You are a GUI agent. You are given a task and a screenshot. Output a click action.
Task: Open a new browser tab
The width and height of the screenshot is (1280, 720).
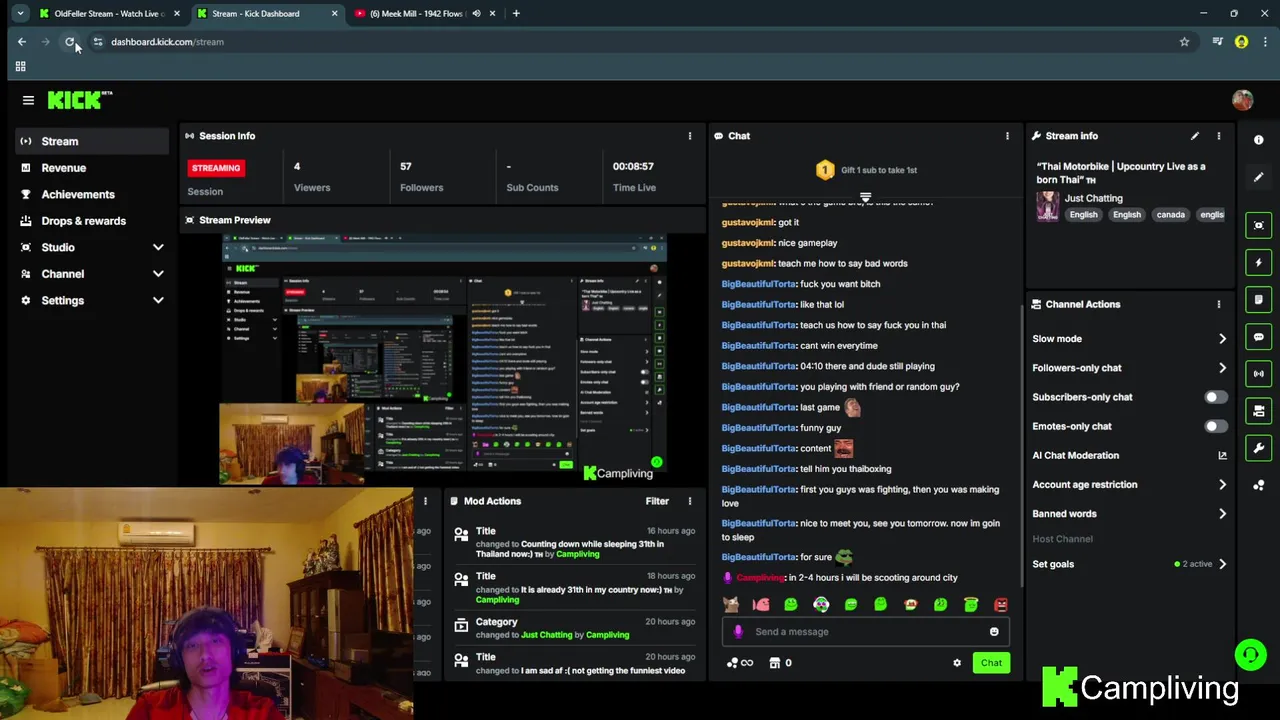click(516, 14)
